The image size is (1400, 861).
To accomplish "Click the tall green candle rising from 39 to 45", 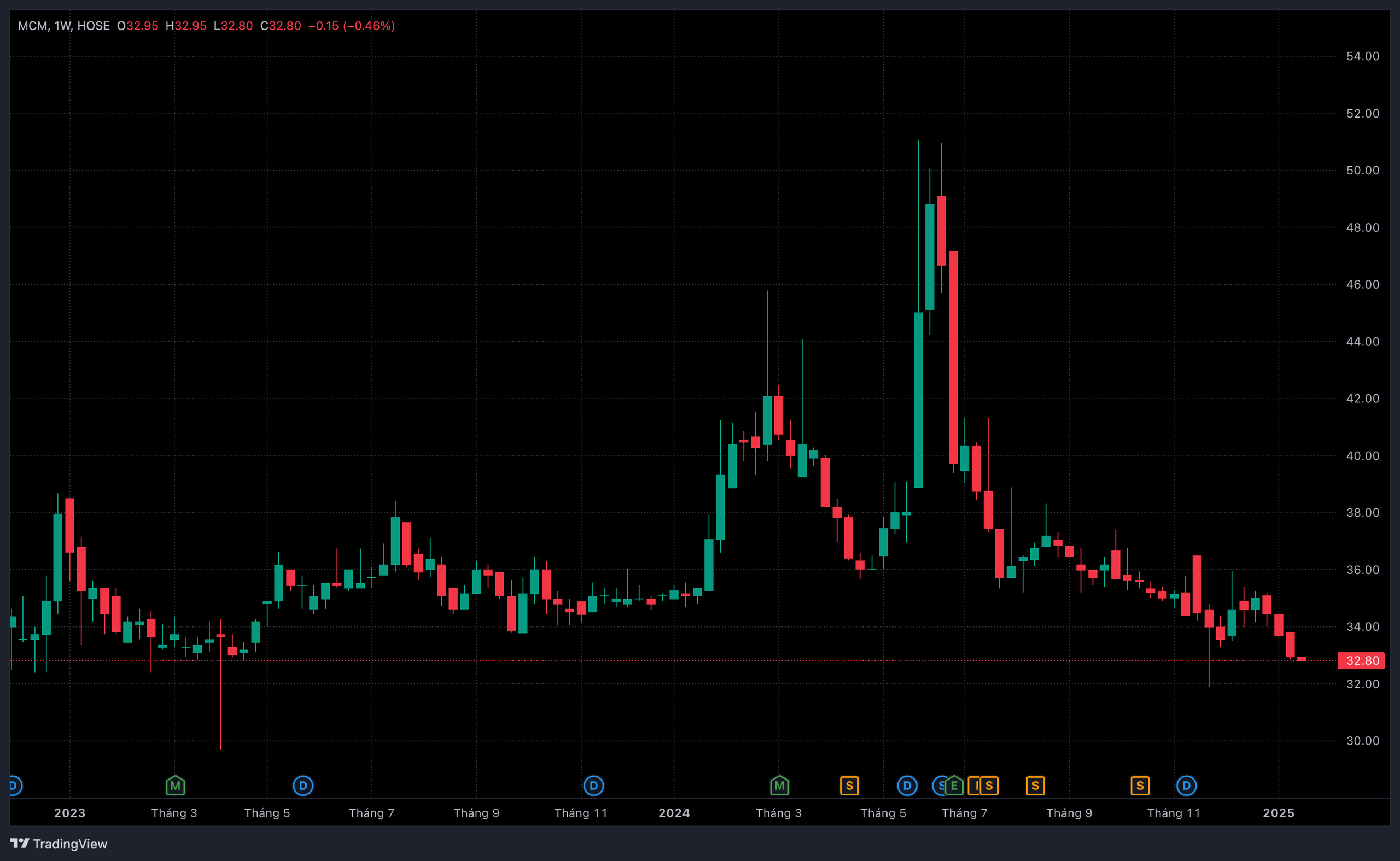I will pyautogui.click(x=918, y=400).
